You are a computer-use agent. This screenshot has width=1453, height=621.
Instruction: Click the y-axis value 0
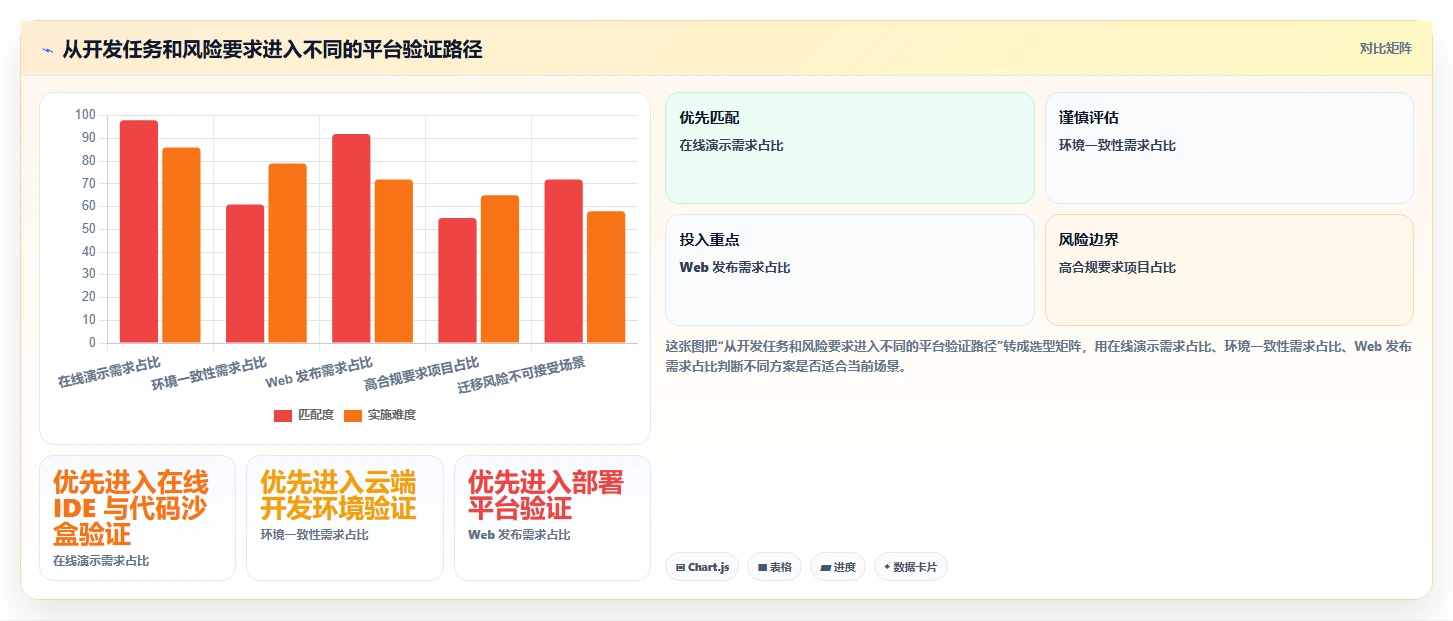click(92, 343)
